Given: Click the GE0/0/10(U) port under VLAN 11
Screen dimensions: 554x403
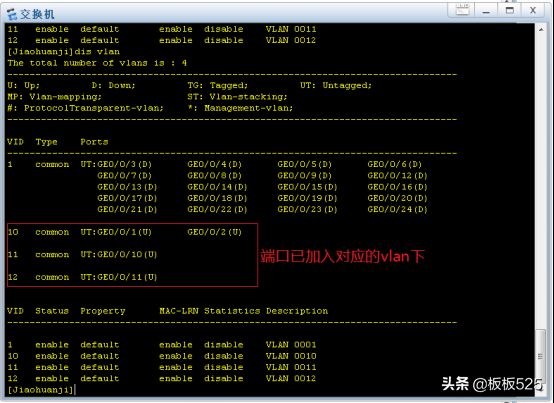Looking at the screenshot, I should (x=127, y=255).
